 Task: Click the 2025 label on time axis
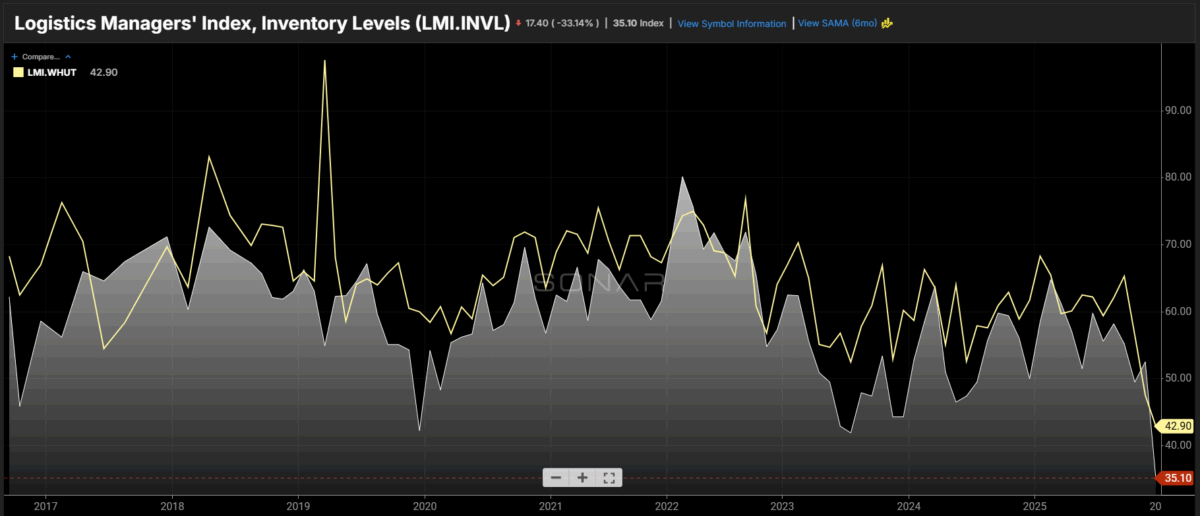(1034, 506)
